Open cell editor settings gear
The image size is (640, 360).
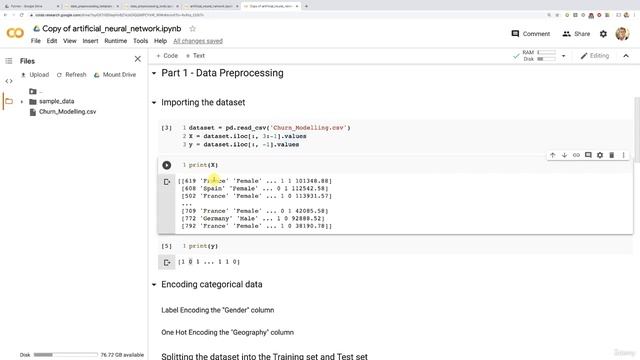point(600,155)
